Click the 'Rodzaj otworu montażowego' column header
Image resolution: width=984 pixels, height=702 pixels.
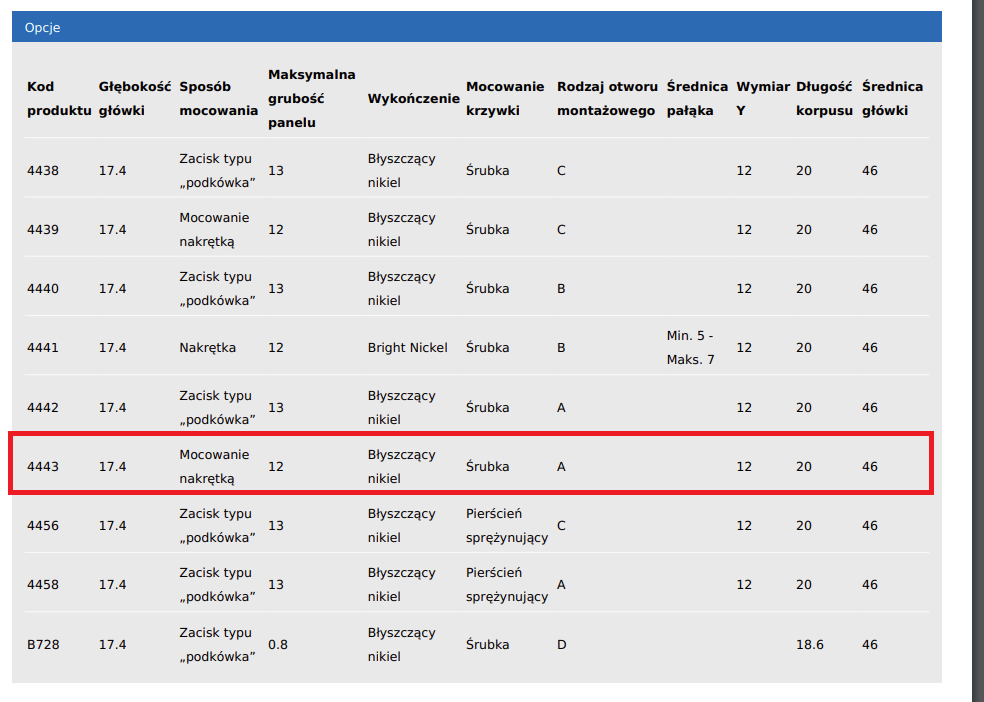tap(607, 98)
